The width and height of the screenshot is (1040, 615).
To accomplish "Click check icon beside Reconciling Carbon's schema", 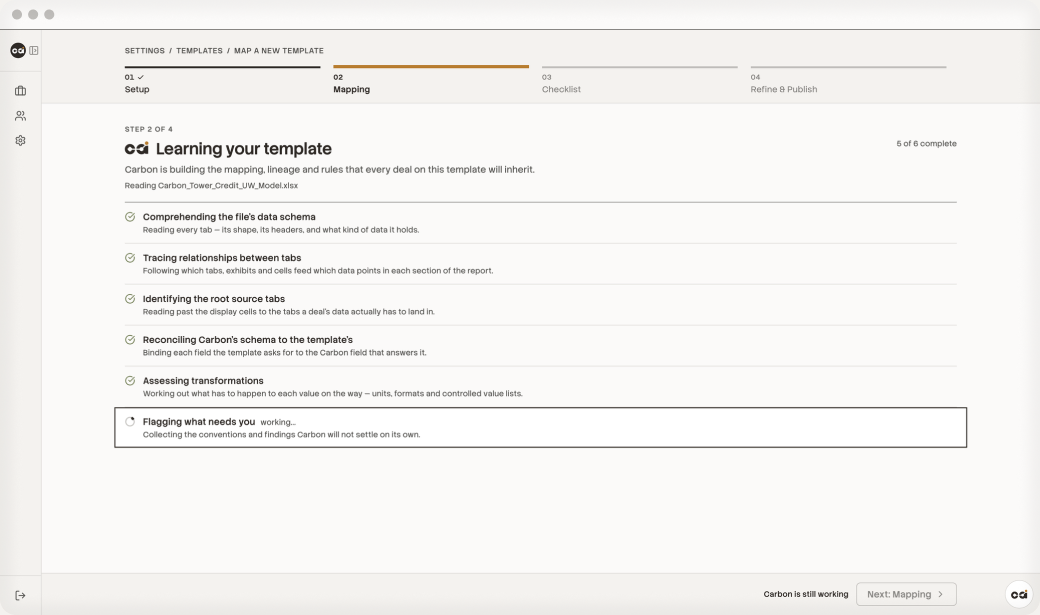I will click(x=130, y=340).
